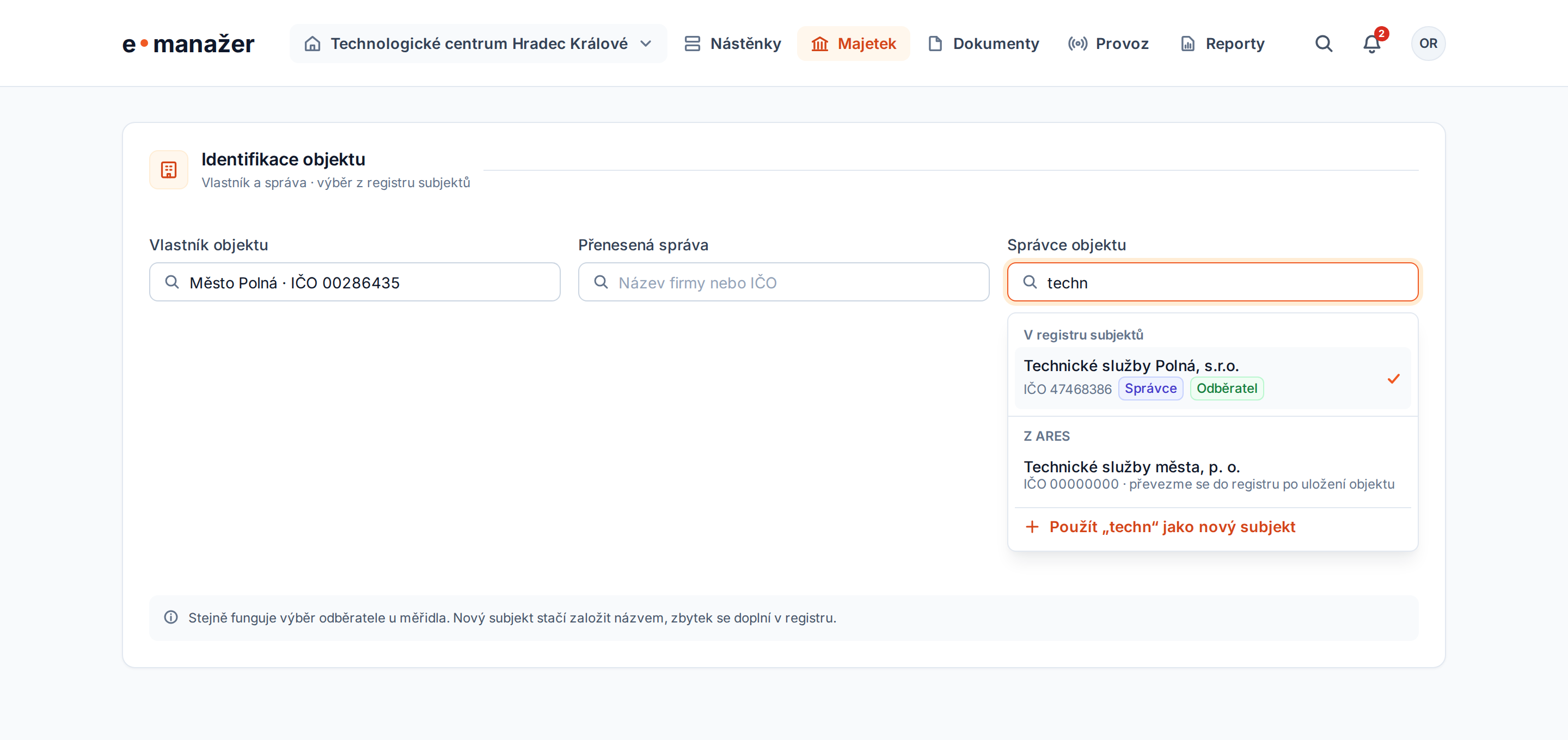Click the Provoz broadcast icon
This screenshot has height=740, width=1568.
[x=1077, y=44]
